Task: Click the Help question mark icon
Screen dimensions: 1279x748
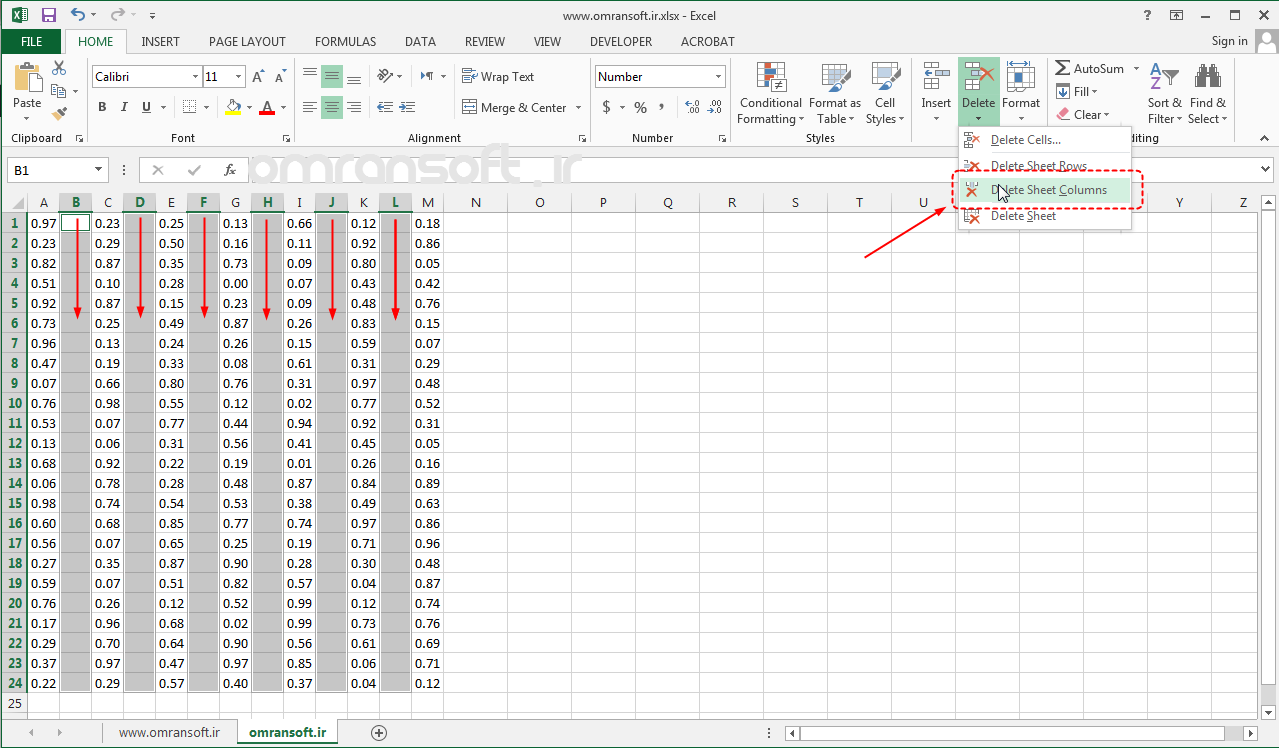Action: [1147, 15]
